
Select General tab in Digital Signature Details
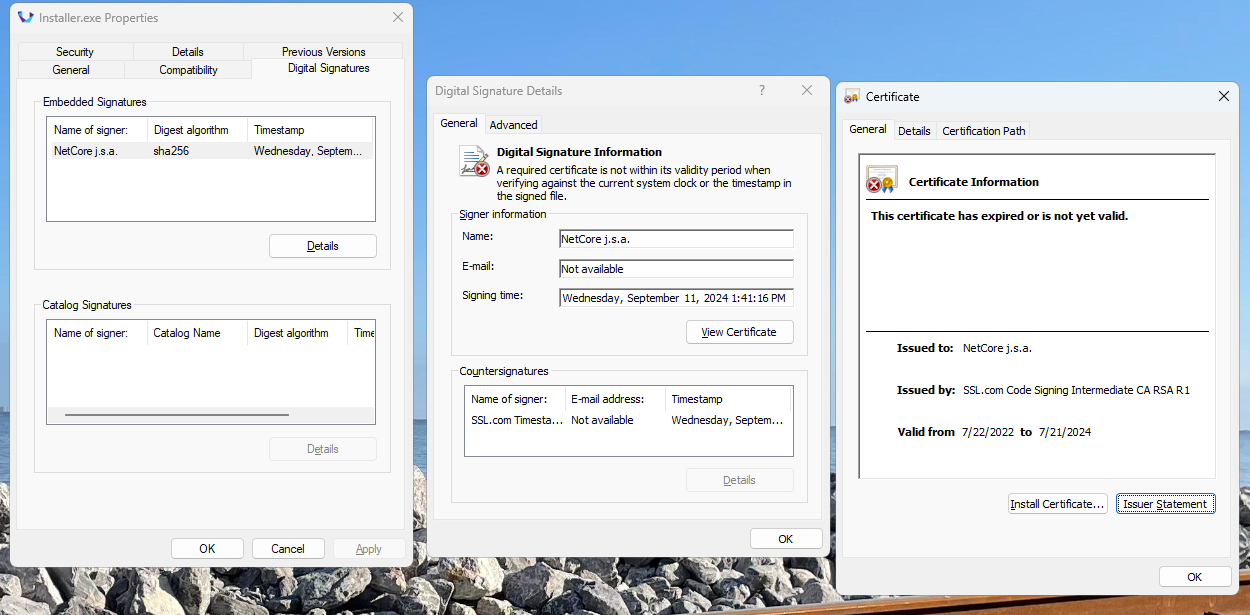click(459, 123)
